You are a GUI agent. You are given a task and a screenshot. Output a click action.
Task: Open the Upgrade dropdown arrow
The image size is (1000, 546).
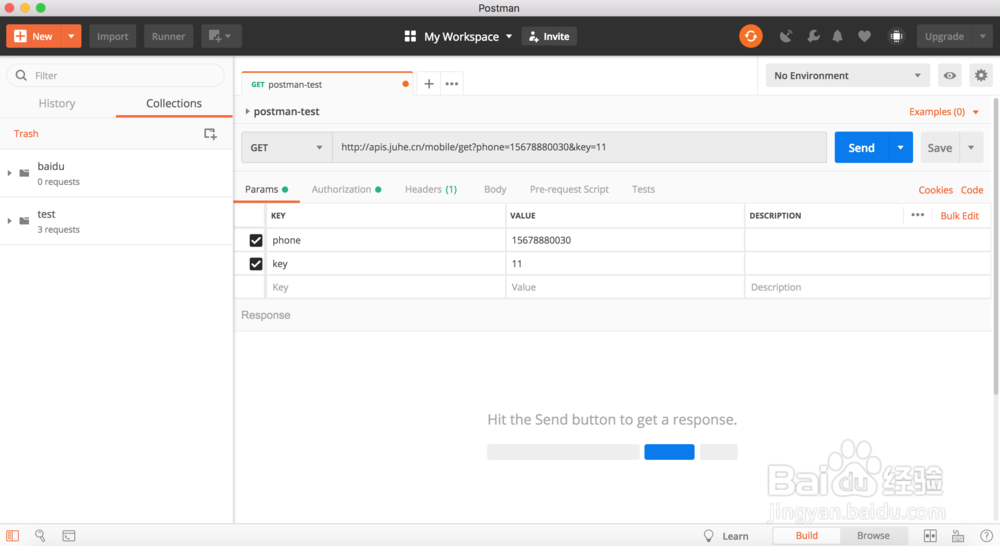(983, 36)
